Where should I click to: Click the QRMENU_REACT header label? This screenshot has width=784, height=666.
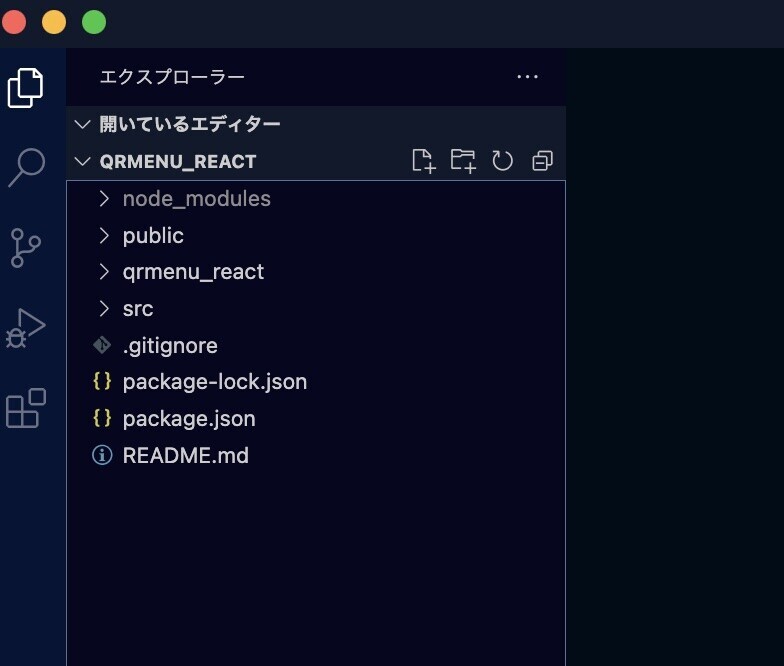178,162
